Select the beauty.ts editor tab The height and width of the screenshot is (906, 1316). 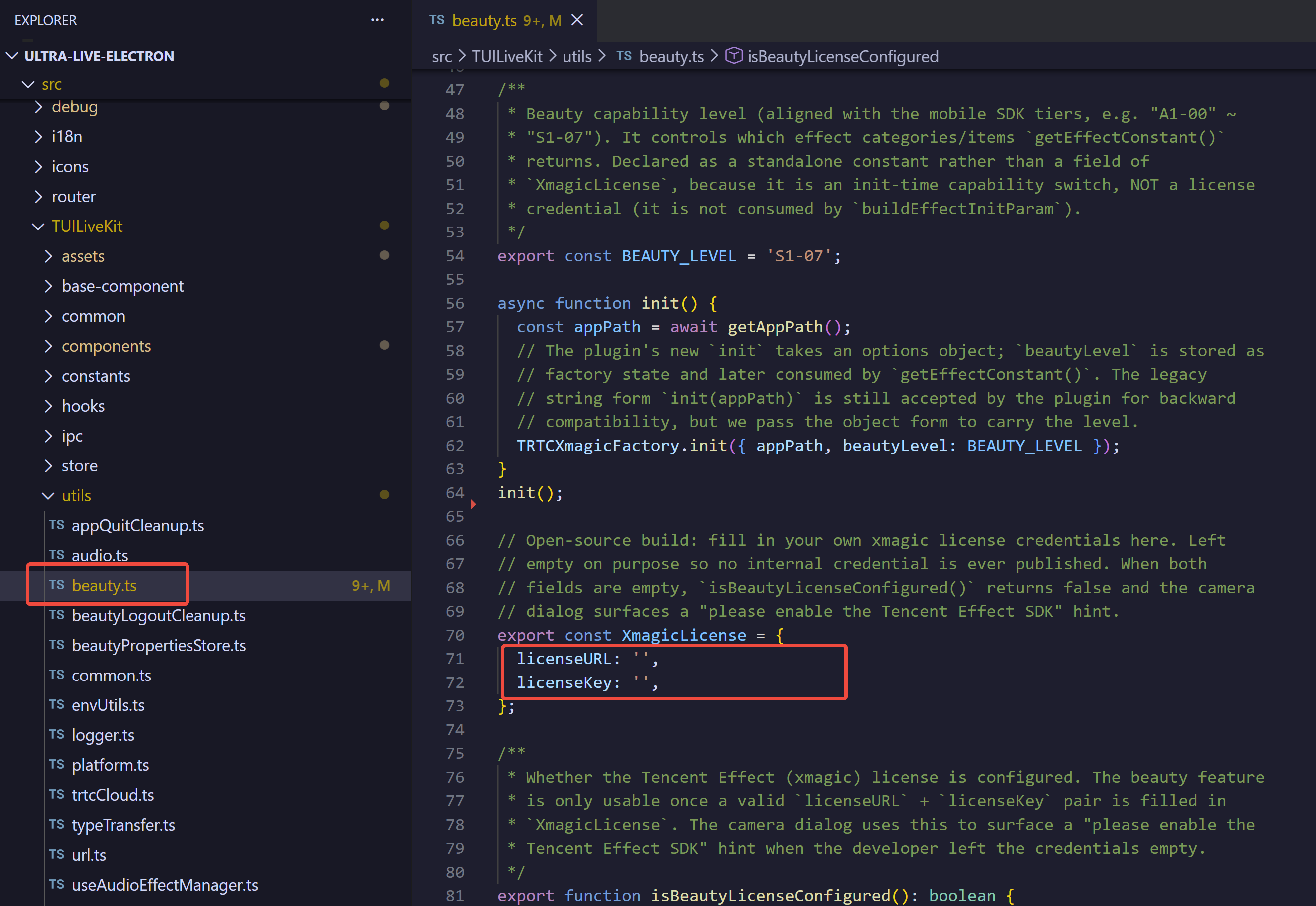tap(505, 20)
